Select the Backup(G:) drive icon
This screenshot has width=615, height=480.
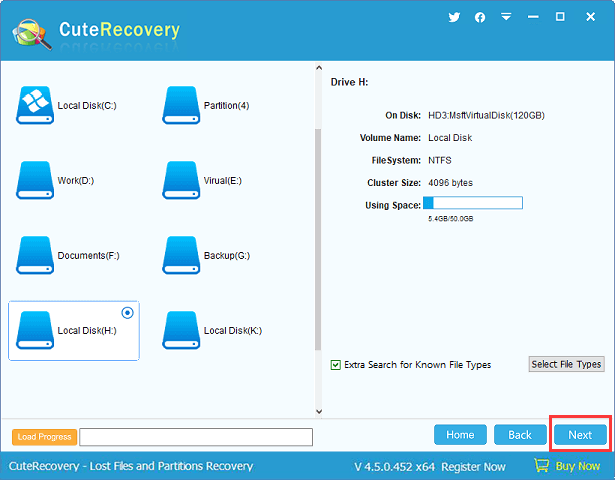[181, 255]
